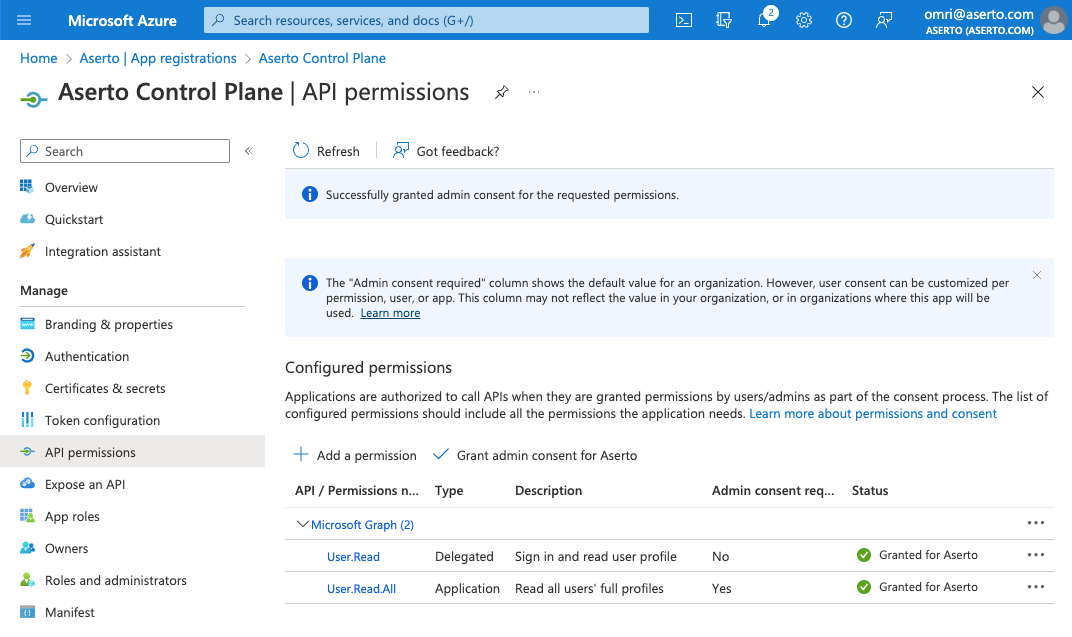Go to Certificates & secrets

(x=105, y=388)
